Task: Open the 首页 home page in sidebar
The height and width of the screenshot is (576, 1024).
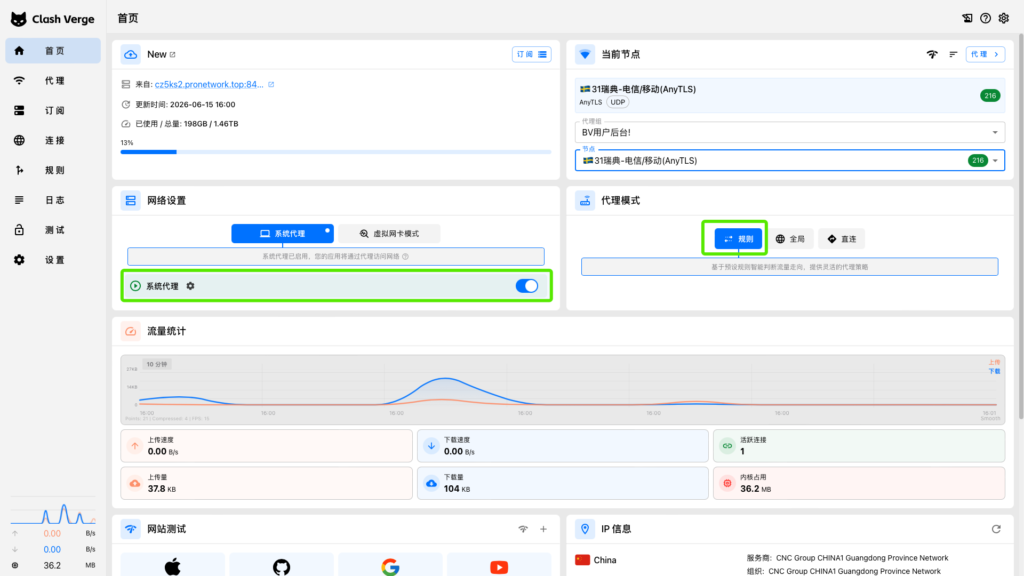Action: coord(53,51)
